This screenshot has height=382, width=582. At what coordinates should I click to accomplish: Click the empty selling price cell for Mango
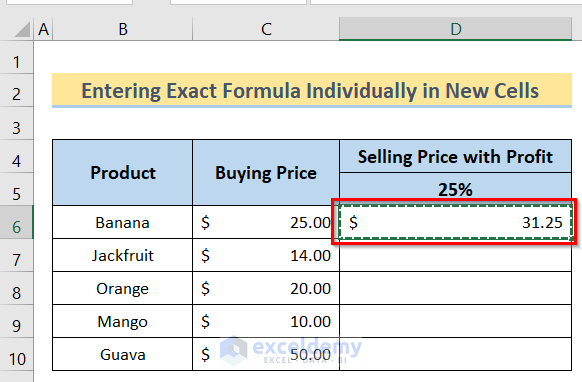coord(455,321)
